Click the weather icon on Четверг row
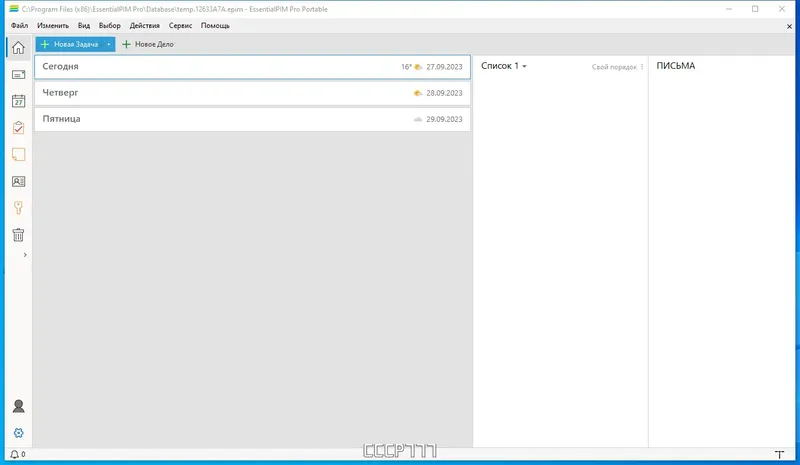 tap(418, 93)
